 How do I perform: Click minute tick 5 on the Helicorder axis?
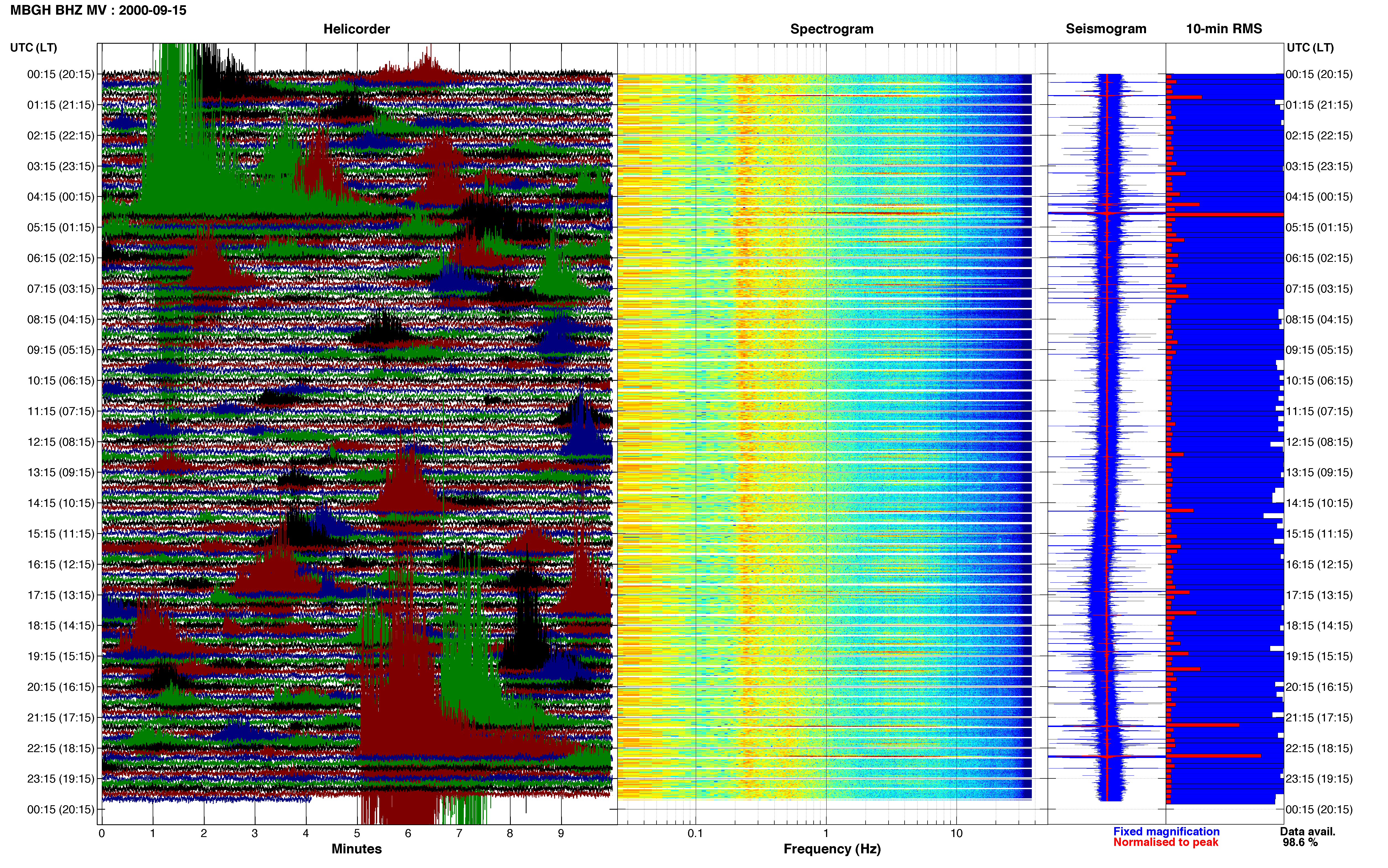click(x=357, y=833)
